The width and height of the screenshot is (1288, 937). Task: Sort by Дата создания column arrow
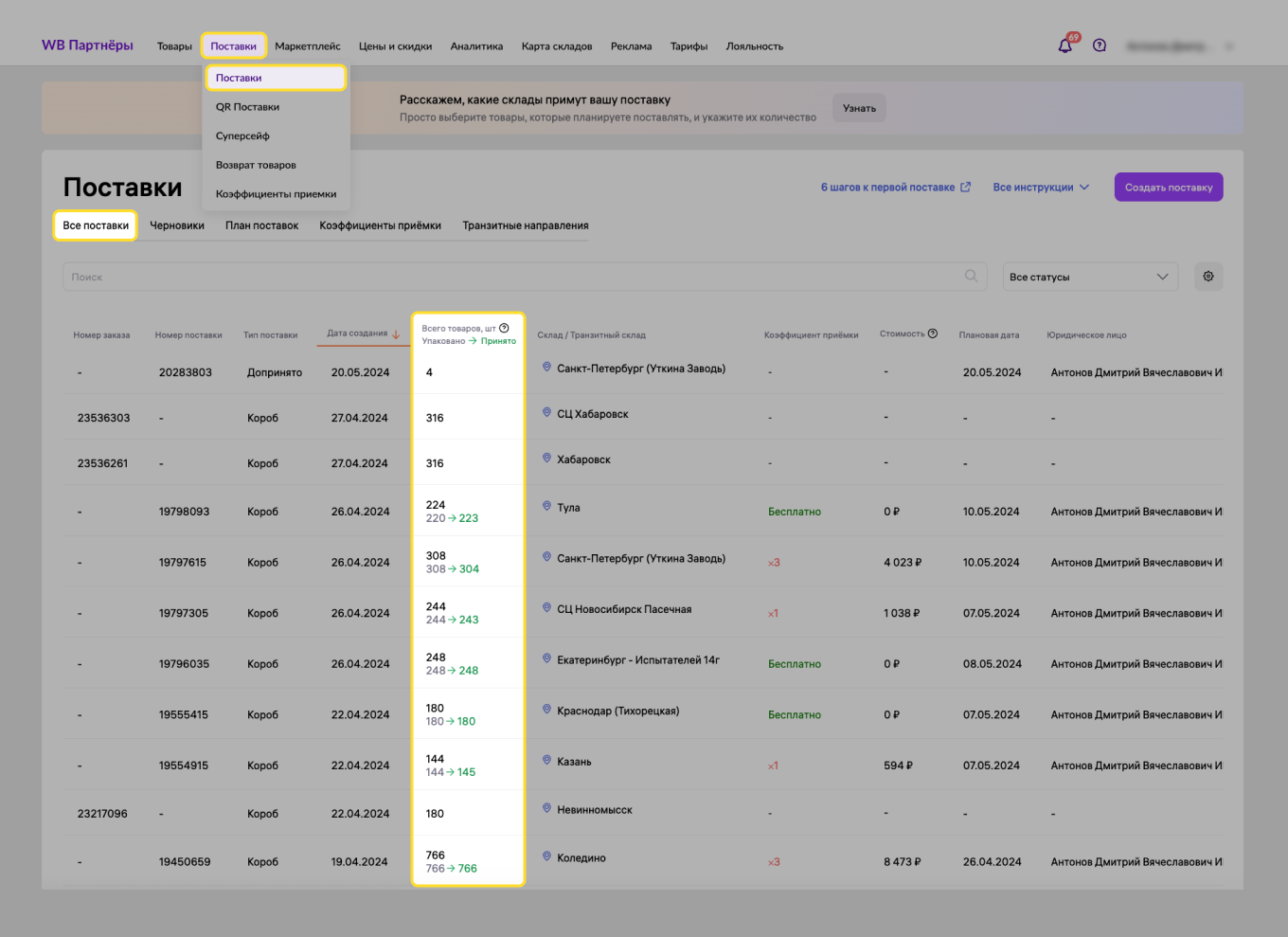[396, 333]
